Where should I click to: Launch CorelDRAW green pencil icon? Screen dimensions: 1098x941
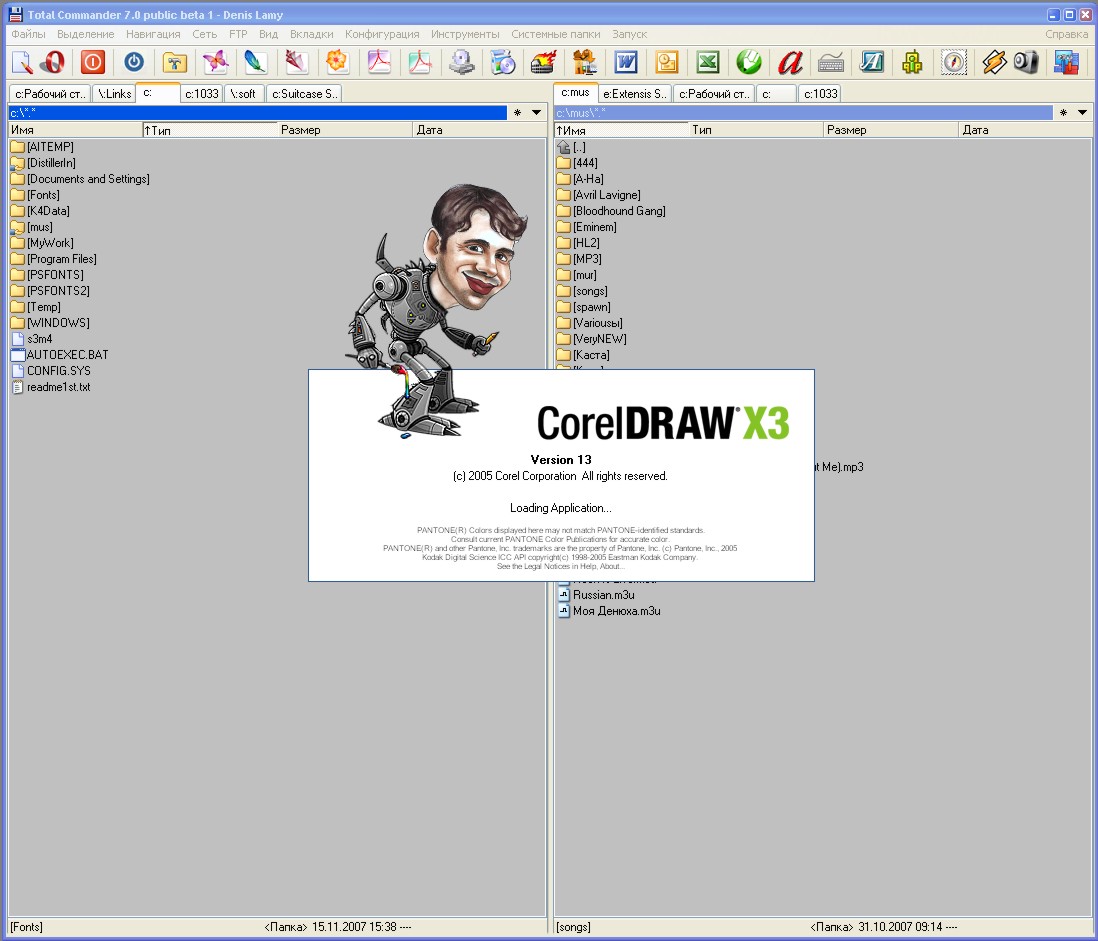pos(749,62)
